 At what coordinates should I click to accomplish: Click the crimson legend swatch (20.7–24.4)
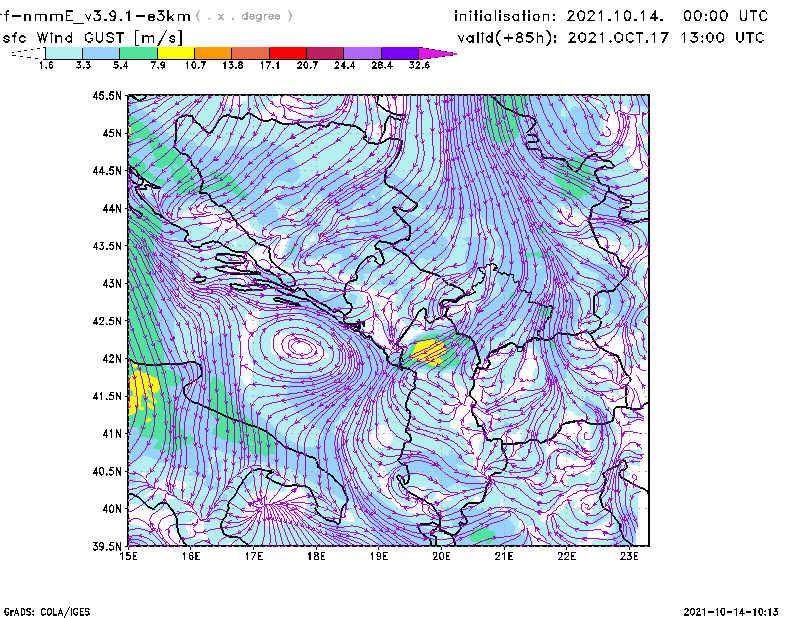click(x=326, y=53)
